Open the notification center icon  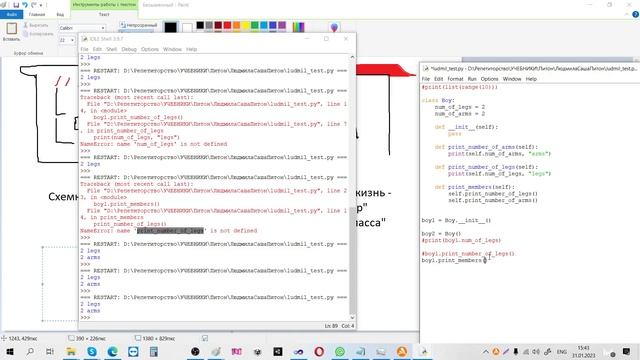(627, 351)
